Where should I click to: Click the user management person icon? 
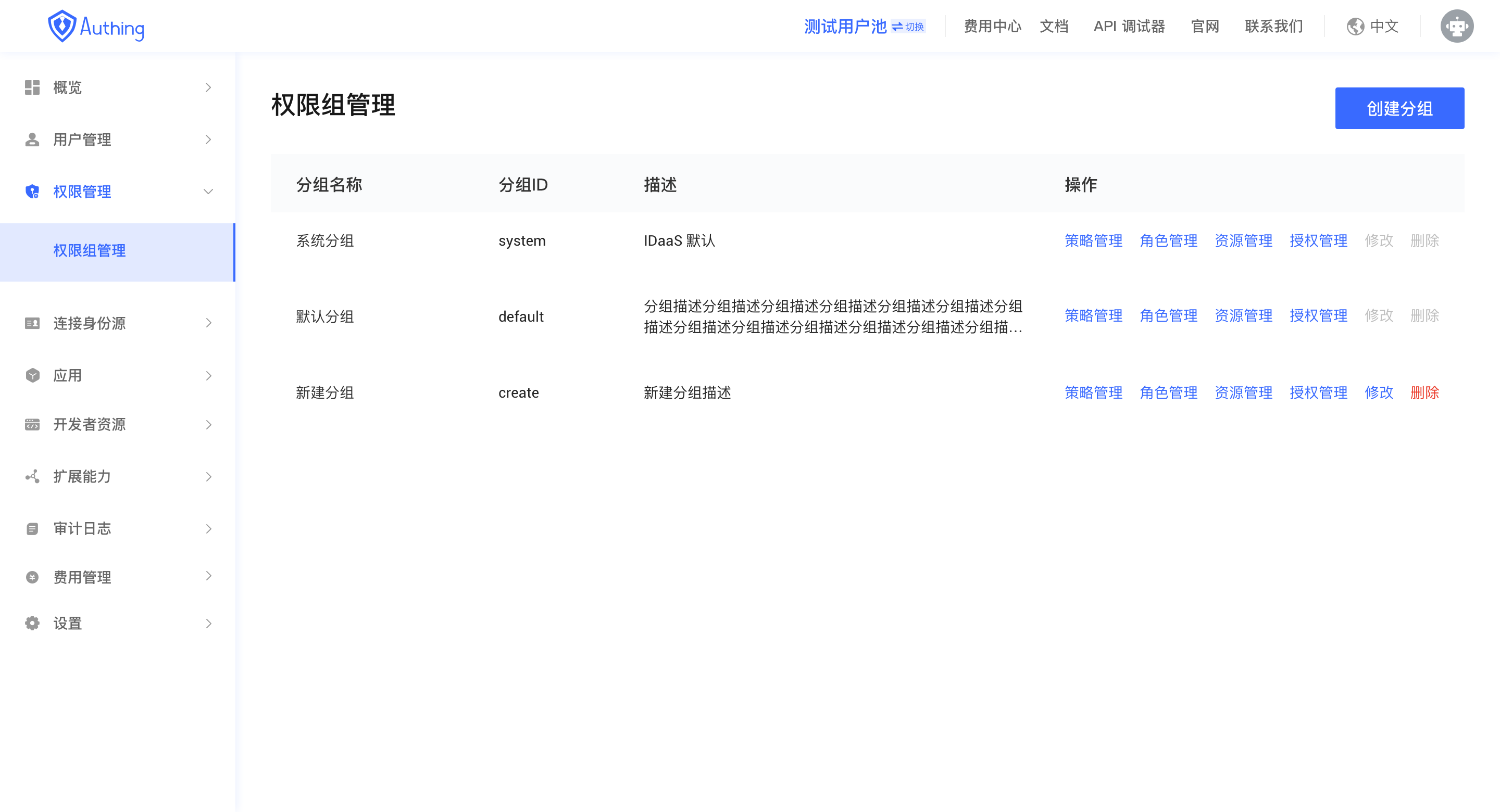pos(32,139)
